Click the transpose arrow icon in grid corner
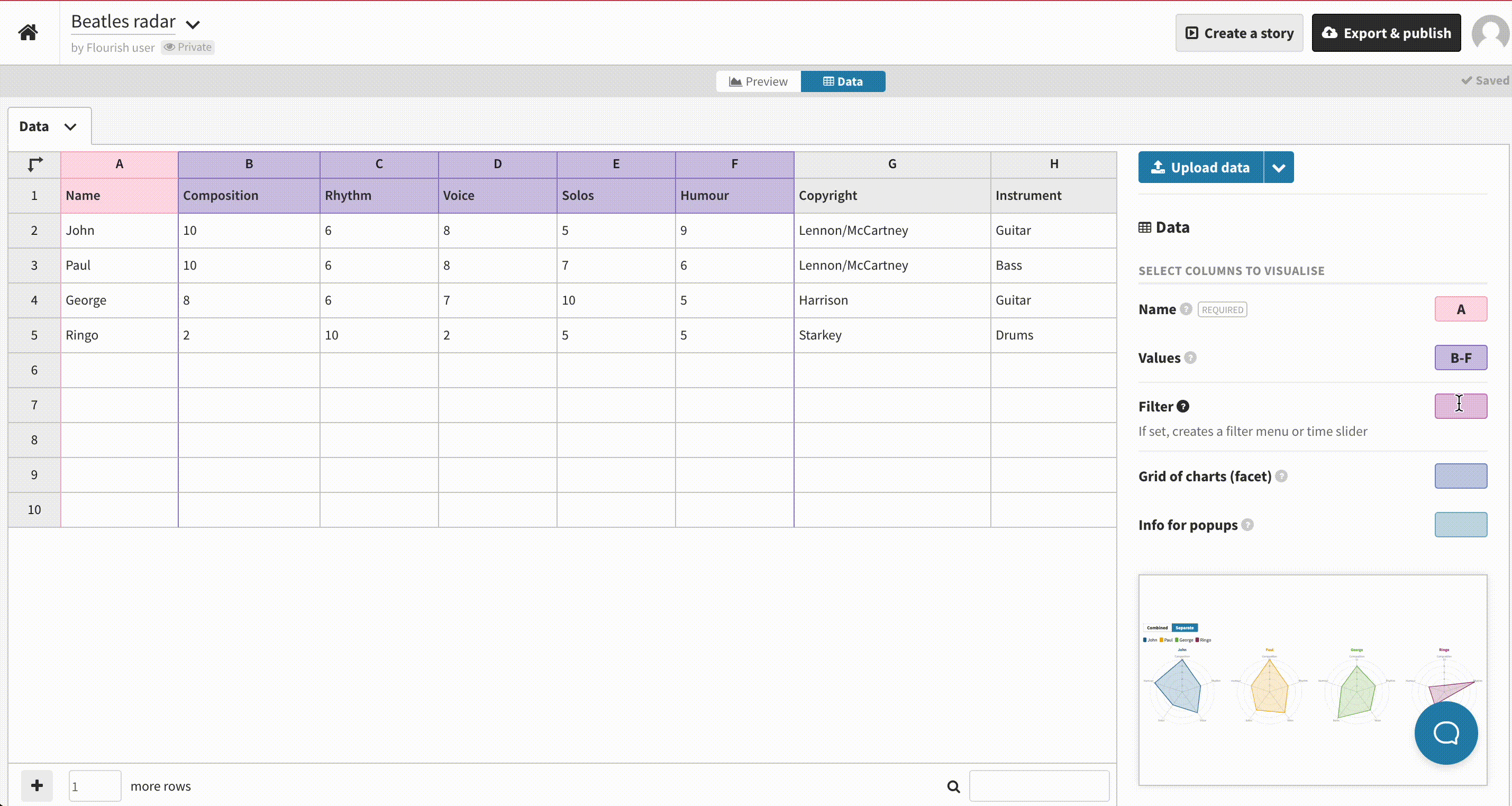The height and width of the screenshot is (806, 1512). coord(35,164)
